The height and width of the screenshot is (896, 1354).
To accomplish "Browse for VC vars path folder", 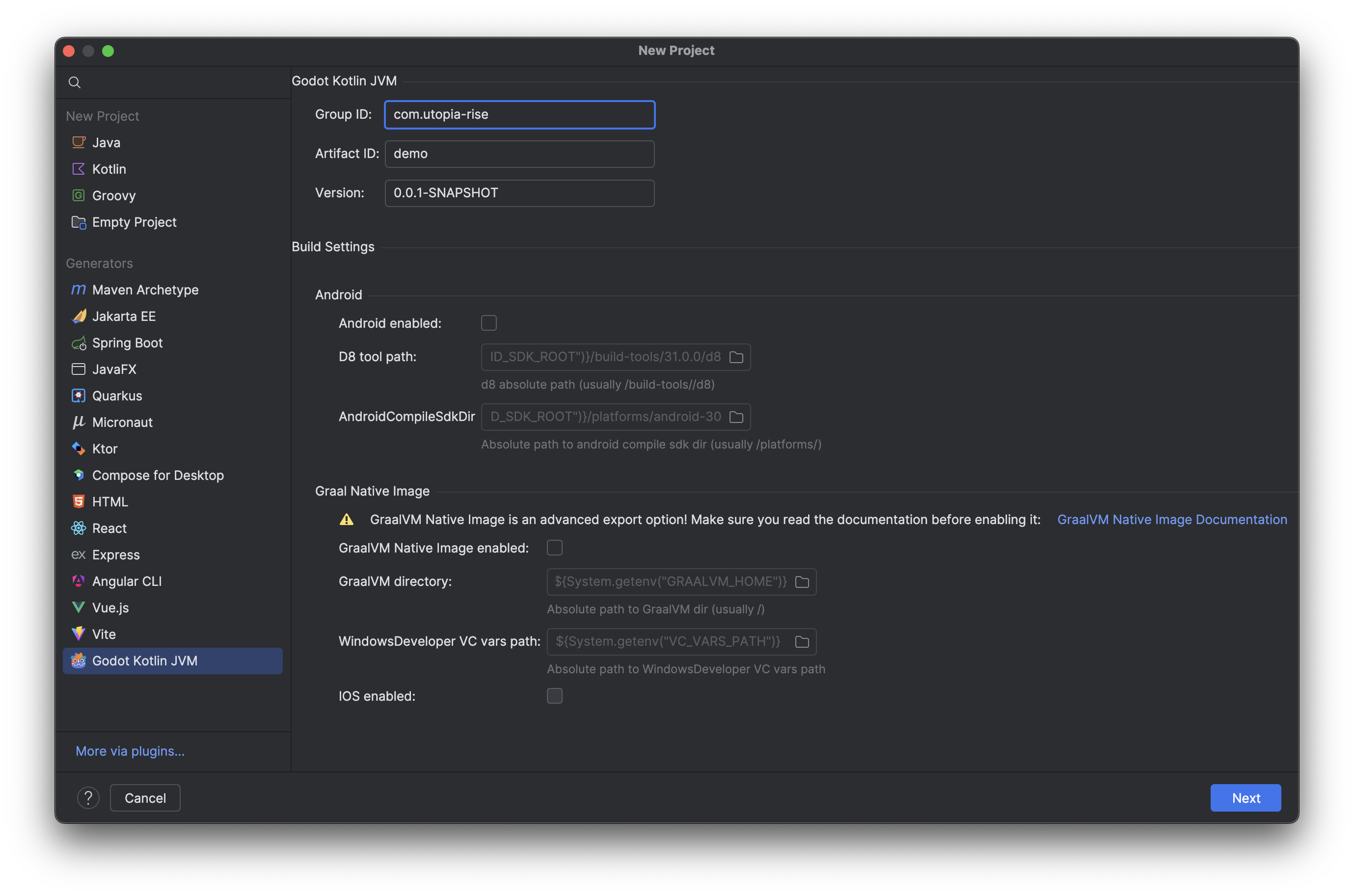I will [802, 642].
